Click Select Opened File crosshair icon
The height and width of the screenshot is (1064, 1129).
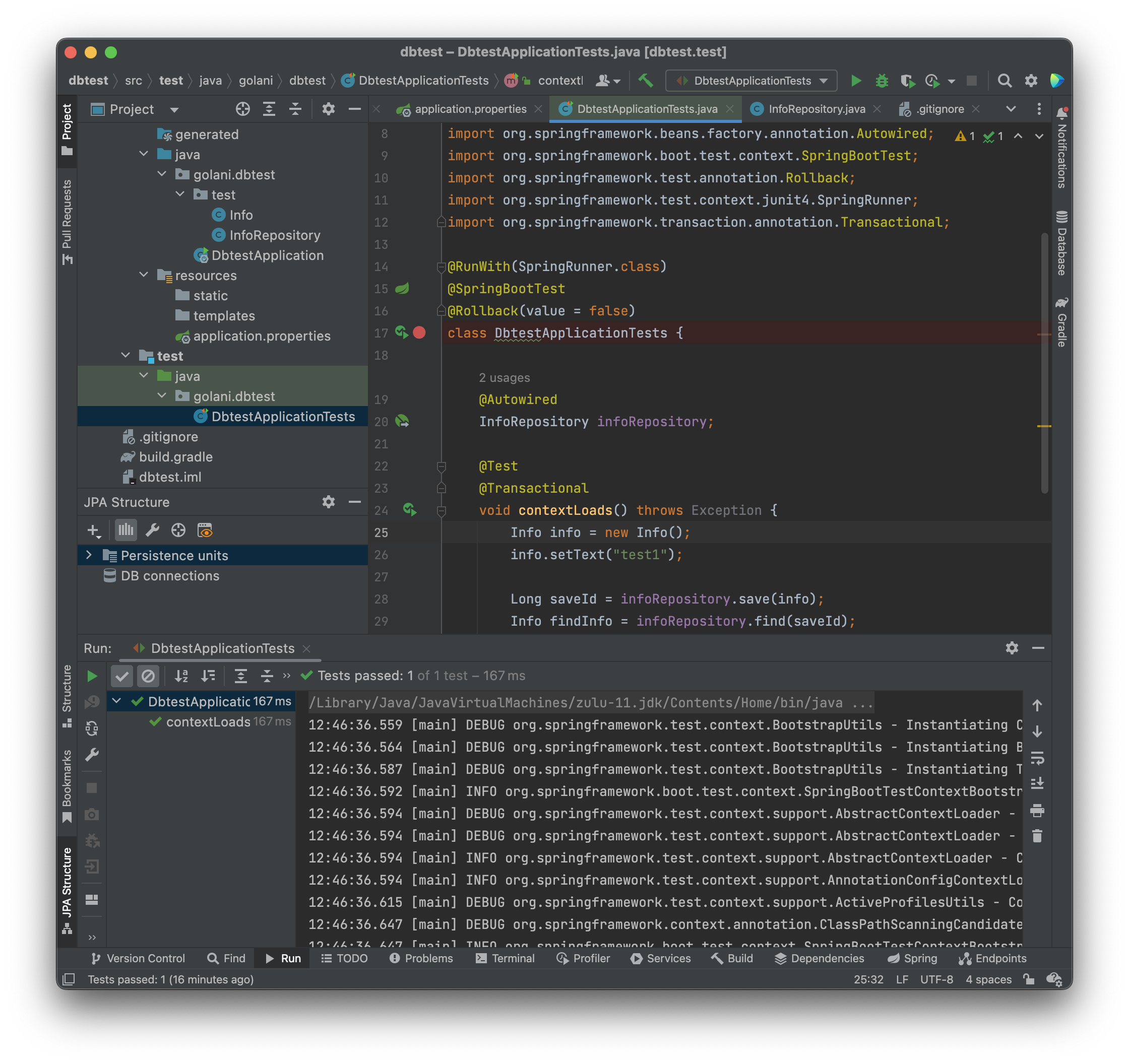[242, 109]
